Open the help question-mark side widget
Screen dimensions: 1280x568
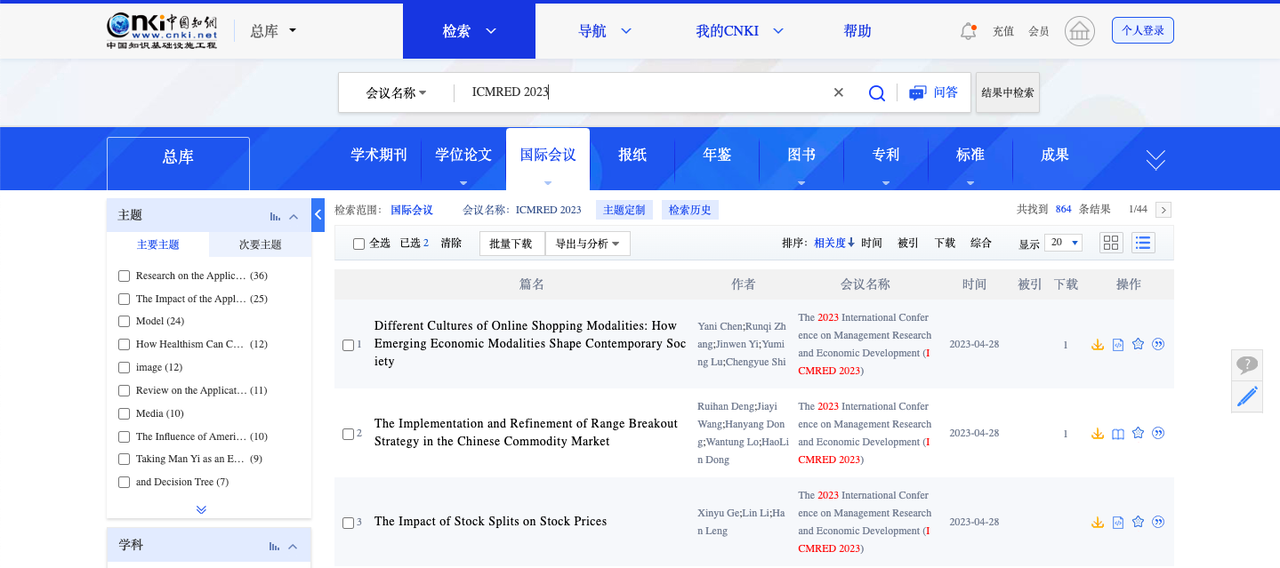coord(1247,365)
